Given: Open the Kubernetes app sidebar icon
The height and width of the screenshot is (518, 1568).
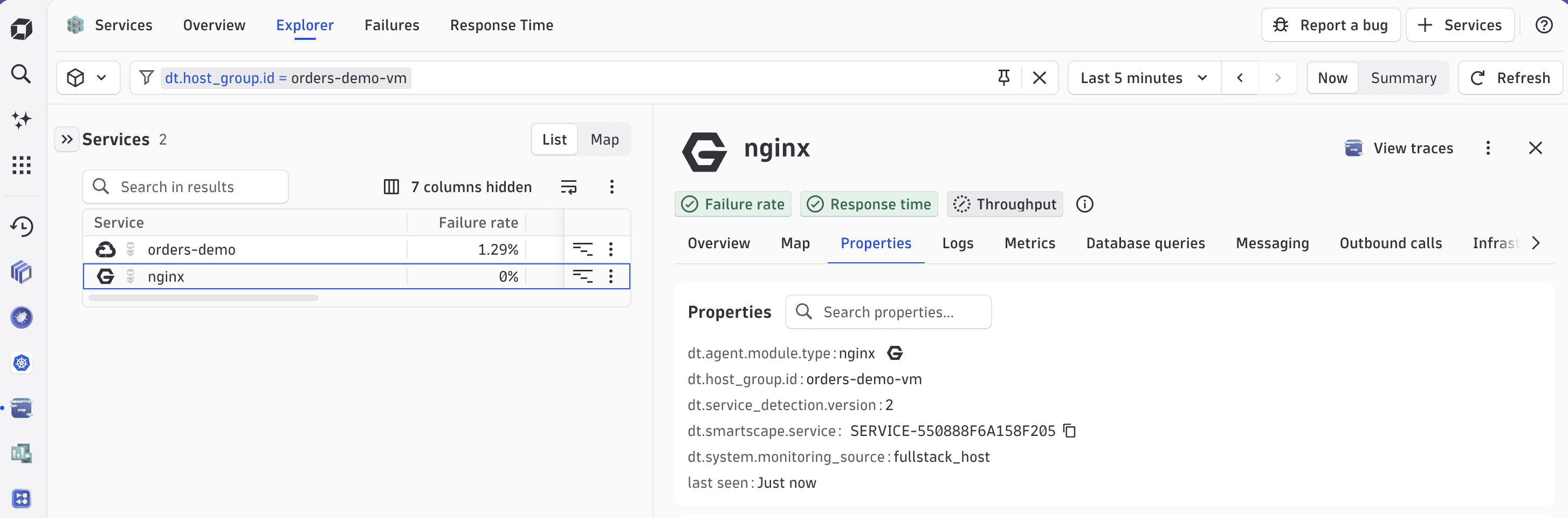Looking at the screenshot, I should [22, 363].
